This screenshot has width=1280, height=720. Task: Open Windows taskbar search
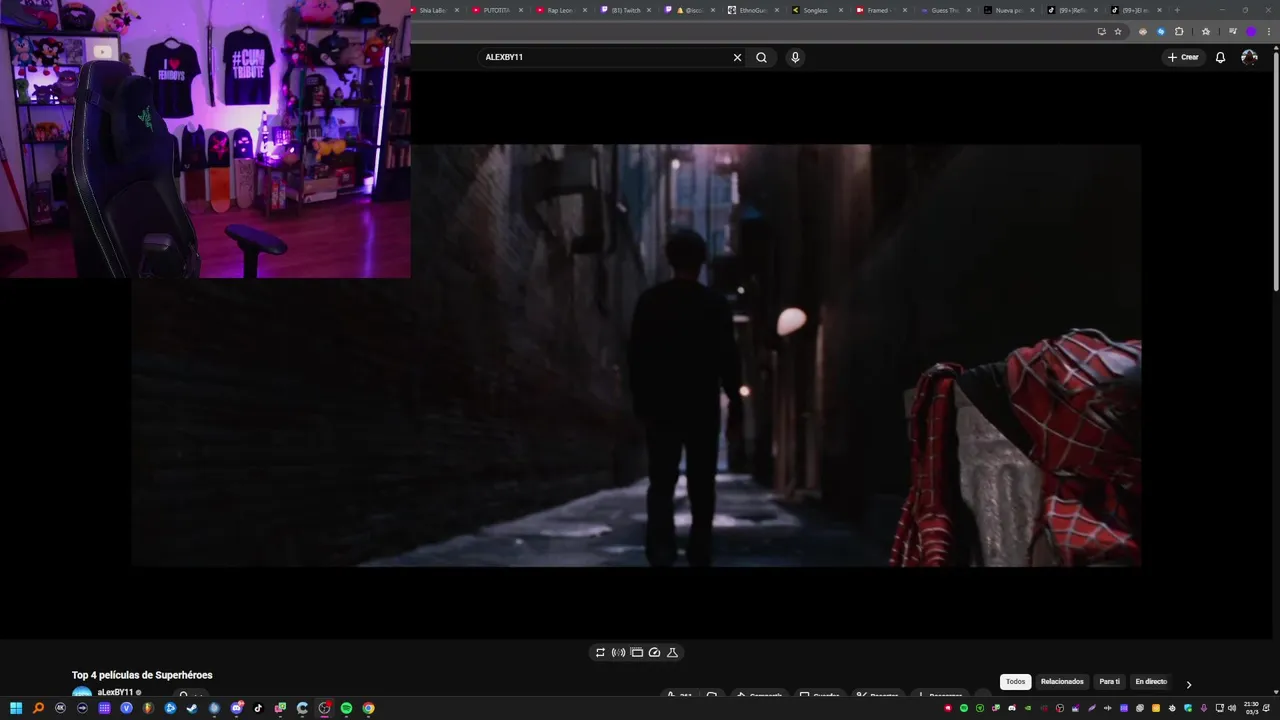pyautogui.click(x=39, y=708)
